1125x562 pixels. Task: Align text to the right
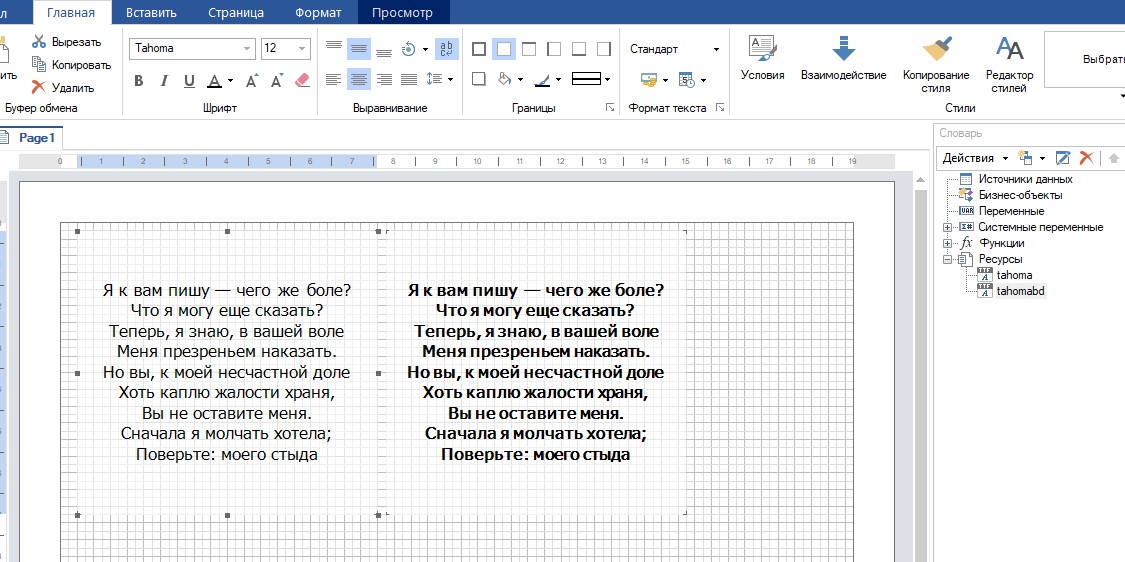[x=384, y=79]
